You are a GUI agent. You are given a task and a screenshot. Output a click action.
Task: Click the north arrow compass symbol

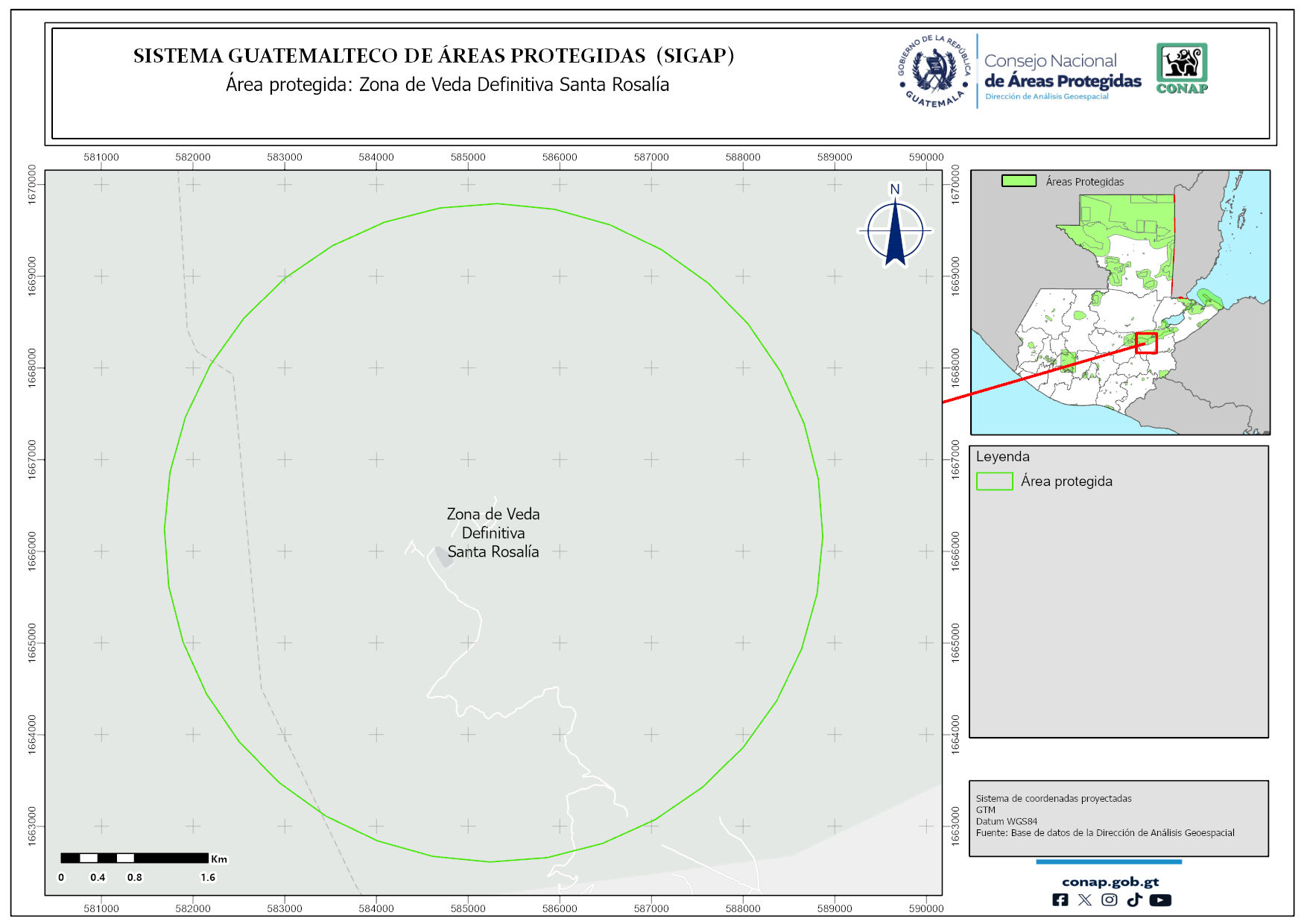coord(895,231)
